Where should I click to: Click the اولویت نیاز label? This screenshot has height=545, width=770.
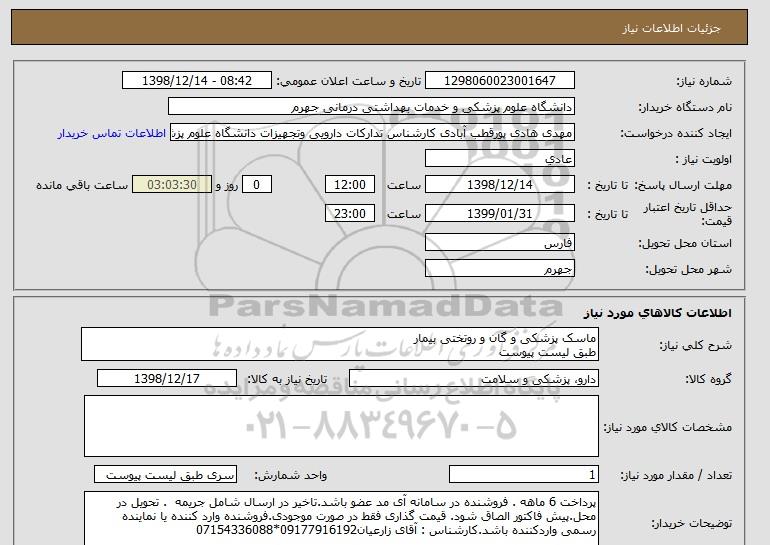click(704, 159)
